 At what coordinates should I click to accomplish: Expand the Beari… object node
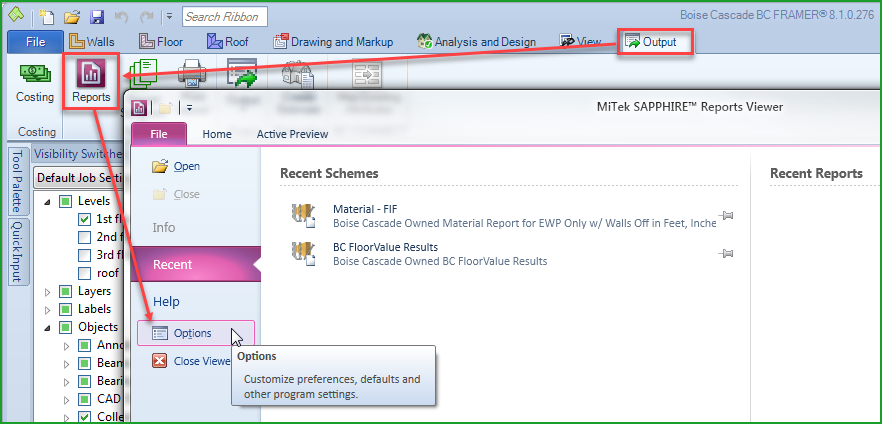pos(65,381)
